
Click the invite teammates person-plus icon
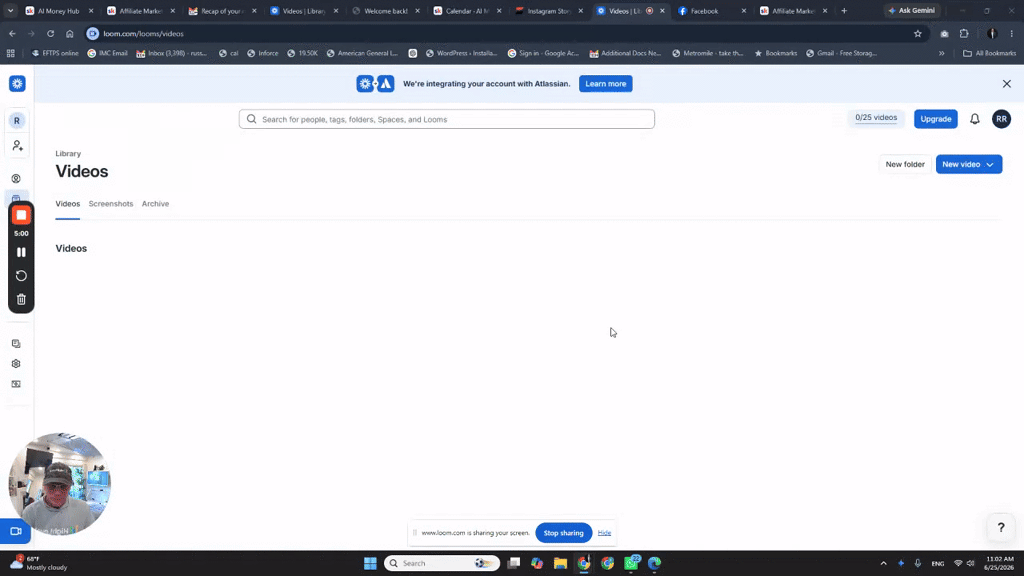(17, 146)
